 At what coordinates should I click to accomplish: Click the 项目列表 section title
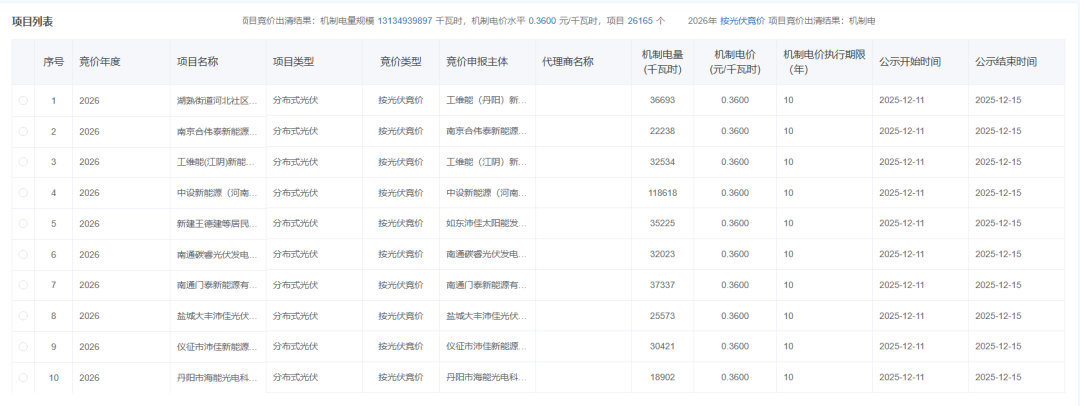point(33,21)
